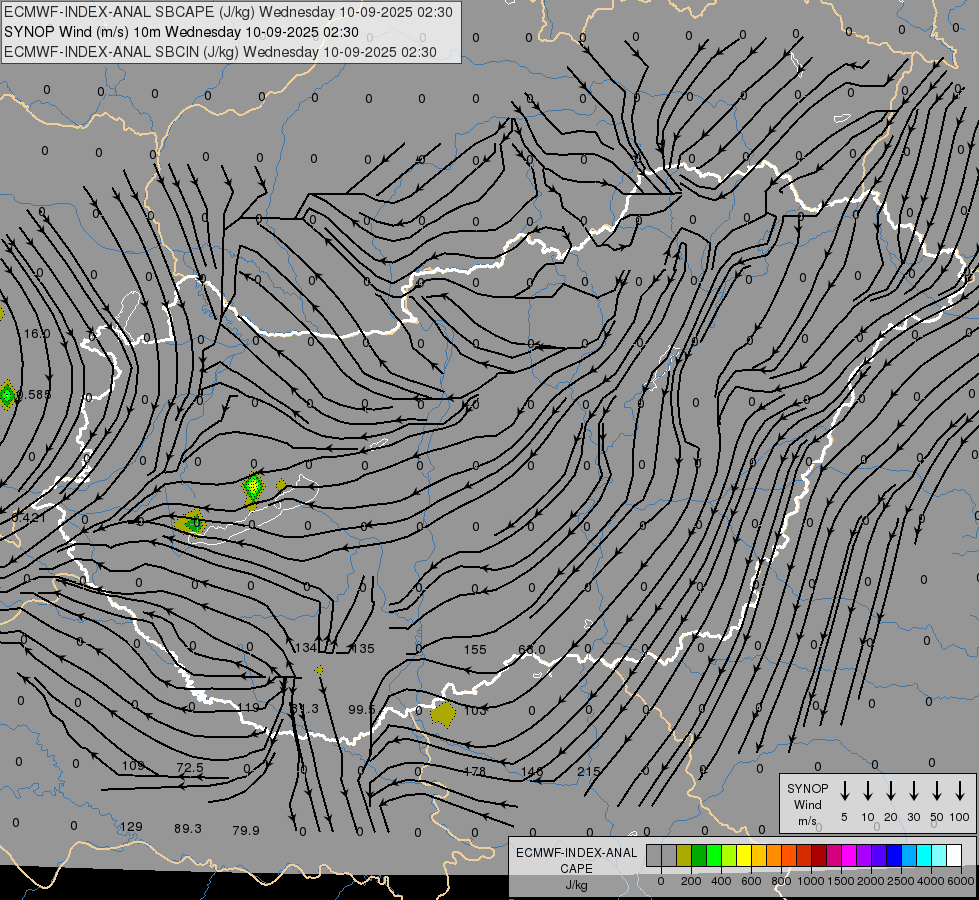Screen dimensions: 979x900
Task: Pick the amber legend swatch
Action: [759, 856]
